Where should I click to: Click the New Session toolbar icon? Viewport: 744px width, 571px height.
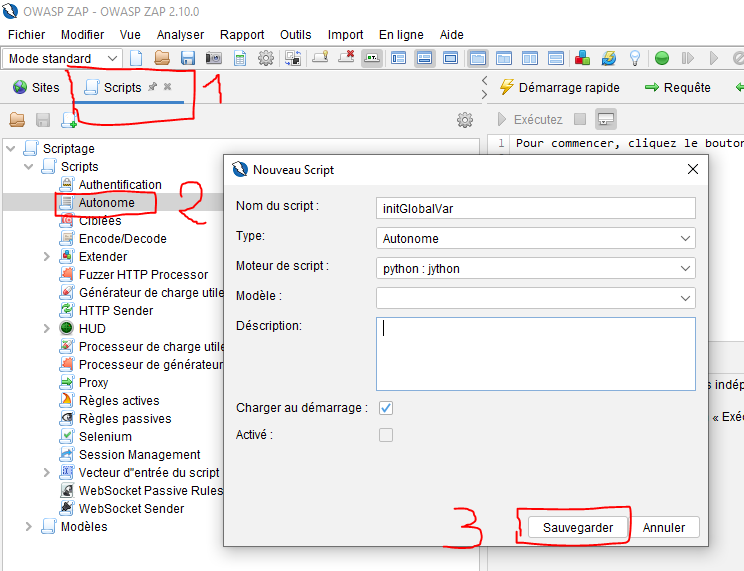136,58
